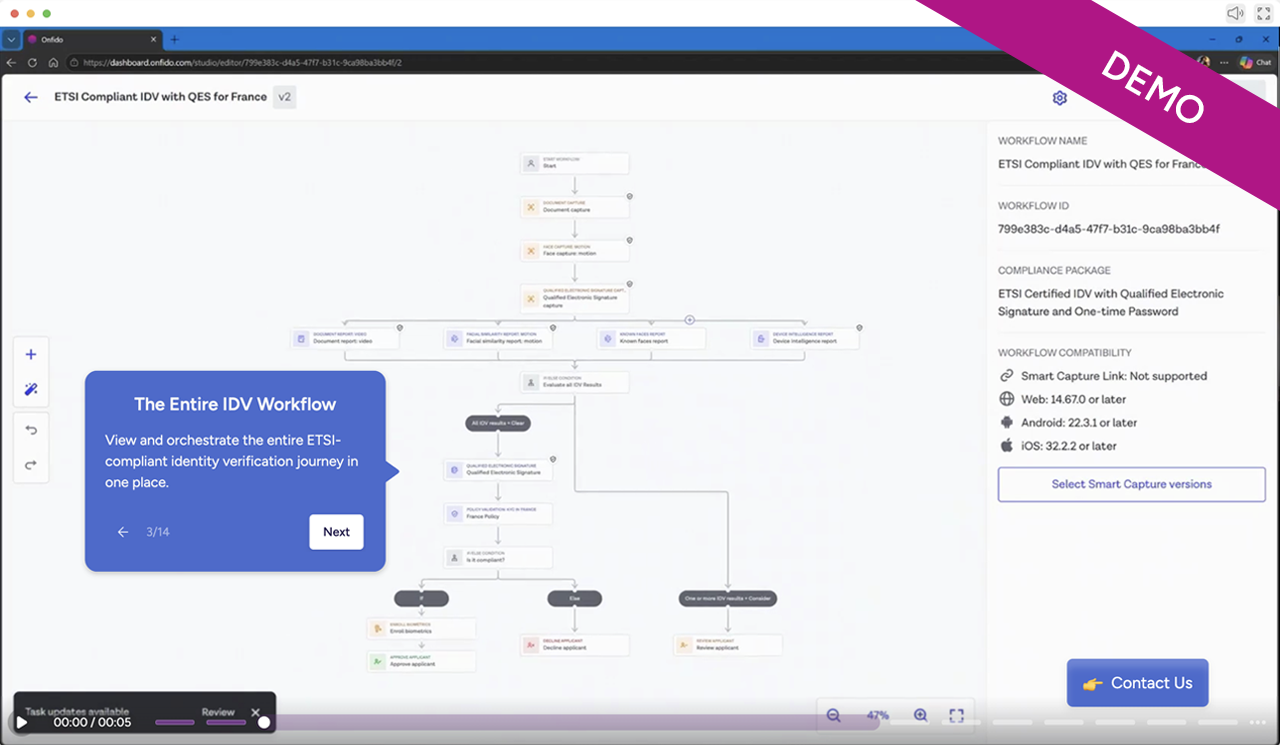Image resolution: width=1280 pixels, height=745 pixels.
Task: Click the shield badge on Face capture node
Action: 629,240
